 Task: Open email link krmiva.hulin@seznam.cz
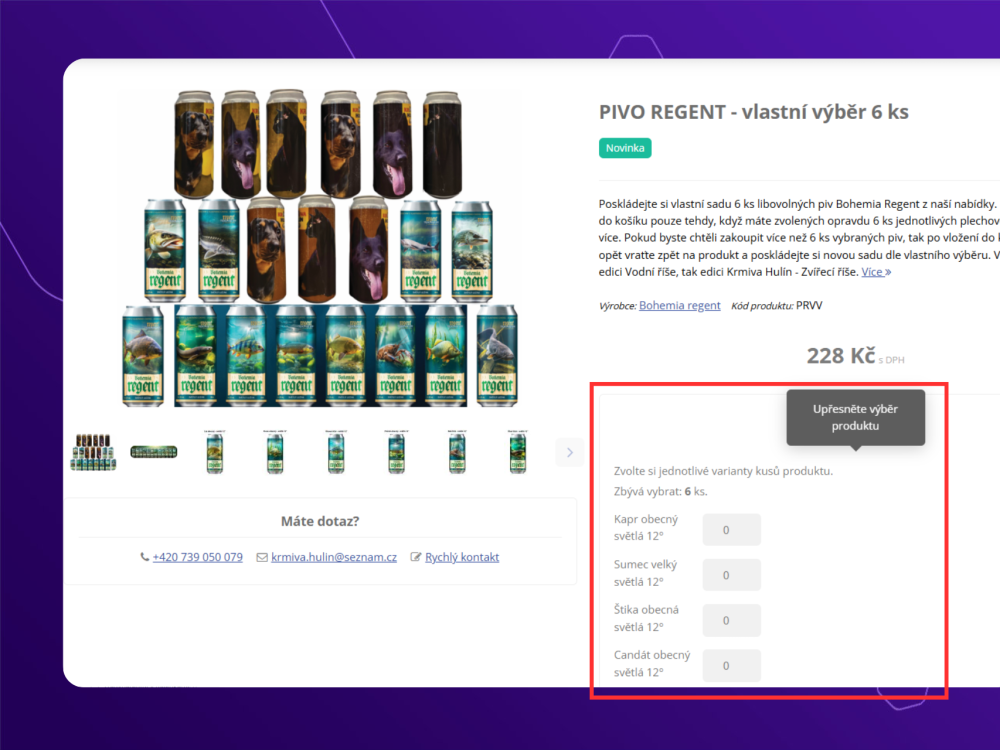(x=334, y=557)
